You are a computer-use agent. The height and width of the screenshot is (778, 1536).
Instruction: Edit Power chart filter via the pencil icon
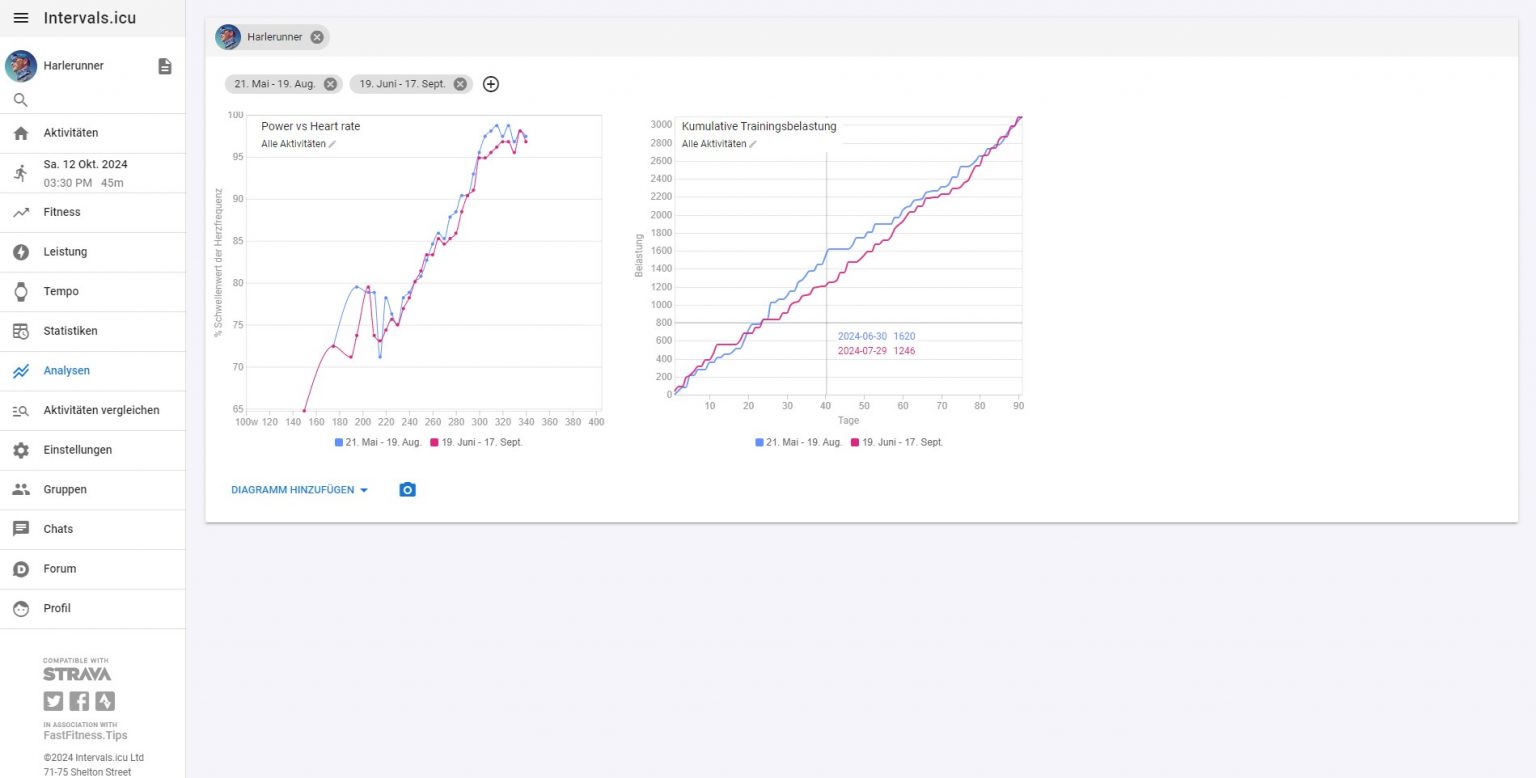[x=330, y=143]
